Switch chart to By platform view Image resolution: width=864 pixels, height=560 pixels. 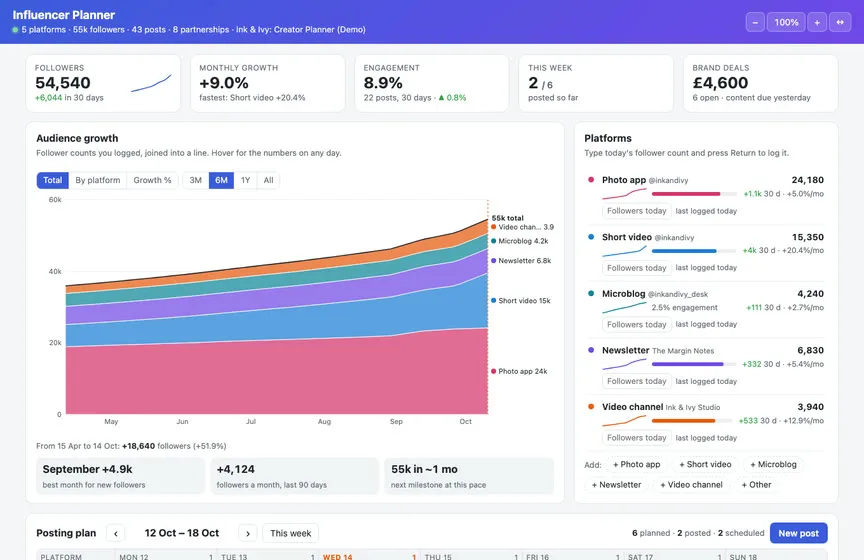(98, 180)
